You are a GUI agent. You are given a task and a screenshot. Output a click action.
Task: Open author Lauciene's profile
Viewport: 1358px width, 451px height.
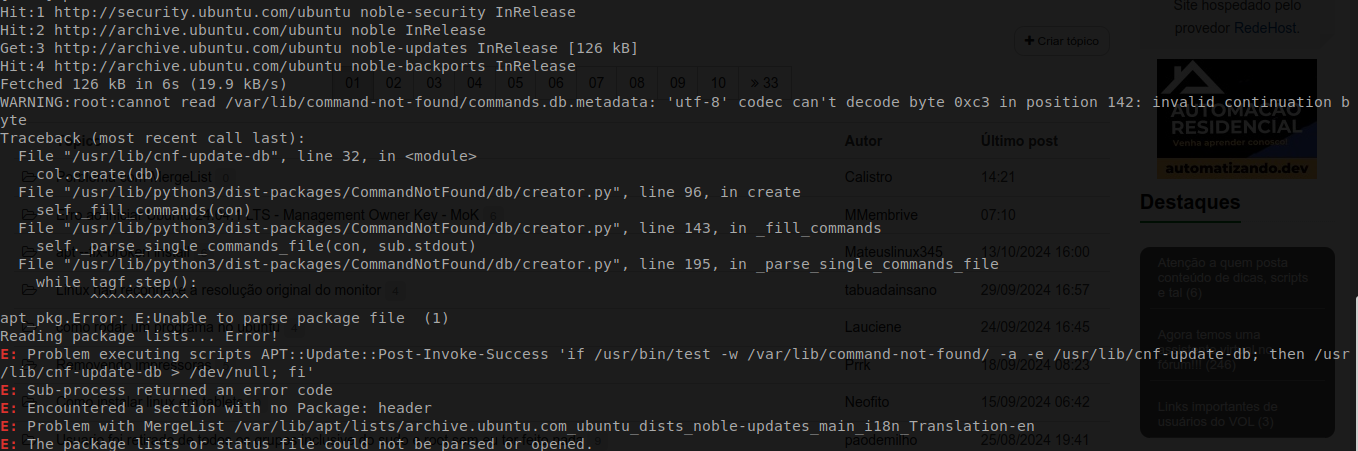tap(872, 326)
